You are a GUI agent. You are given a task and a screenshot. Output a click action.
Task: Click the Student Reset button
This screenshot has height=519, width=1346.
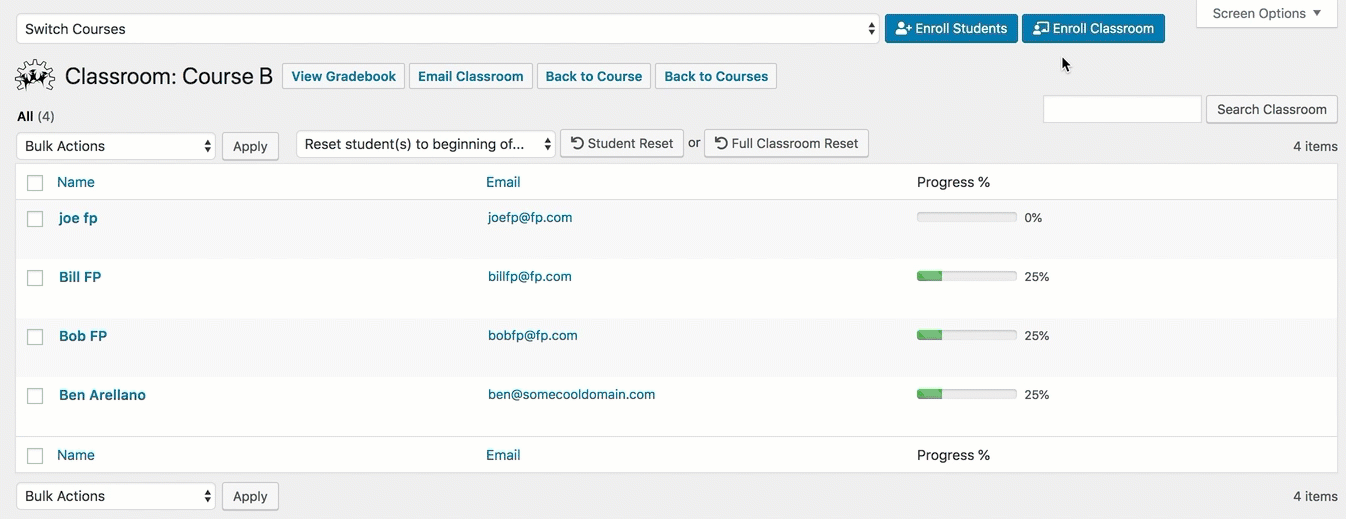[622, 143]
